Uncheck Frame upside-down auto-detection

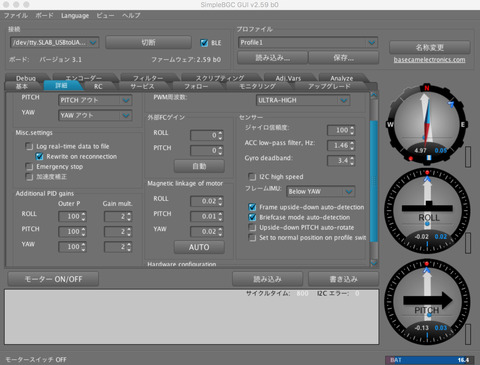pos(252,207)
